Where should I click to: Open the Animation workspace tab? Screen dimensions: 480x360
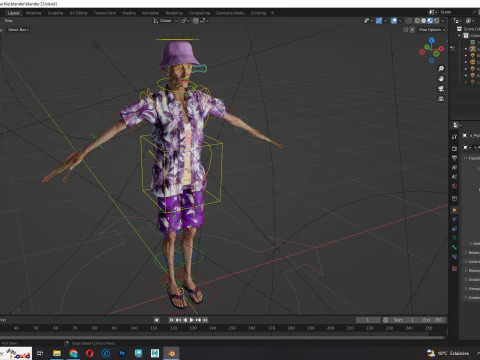pyautogui.click(x=150, y=13)
